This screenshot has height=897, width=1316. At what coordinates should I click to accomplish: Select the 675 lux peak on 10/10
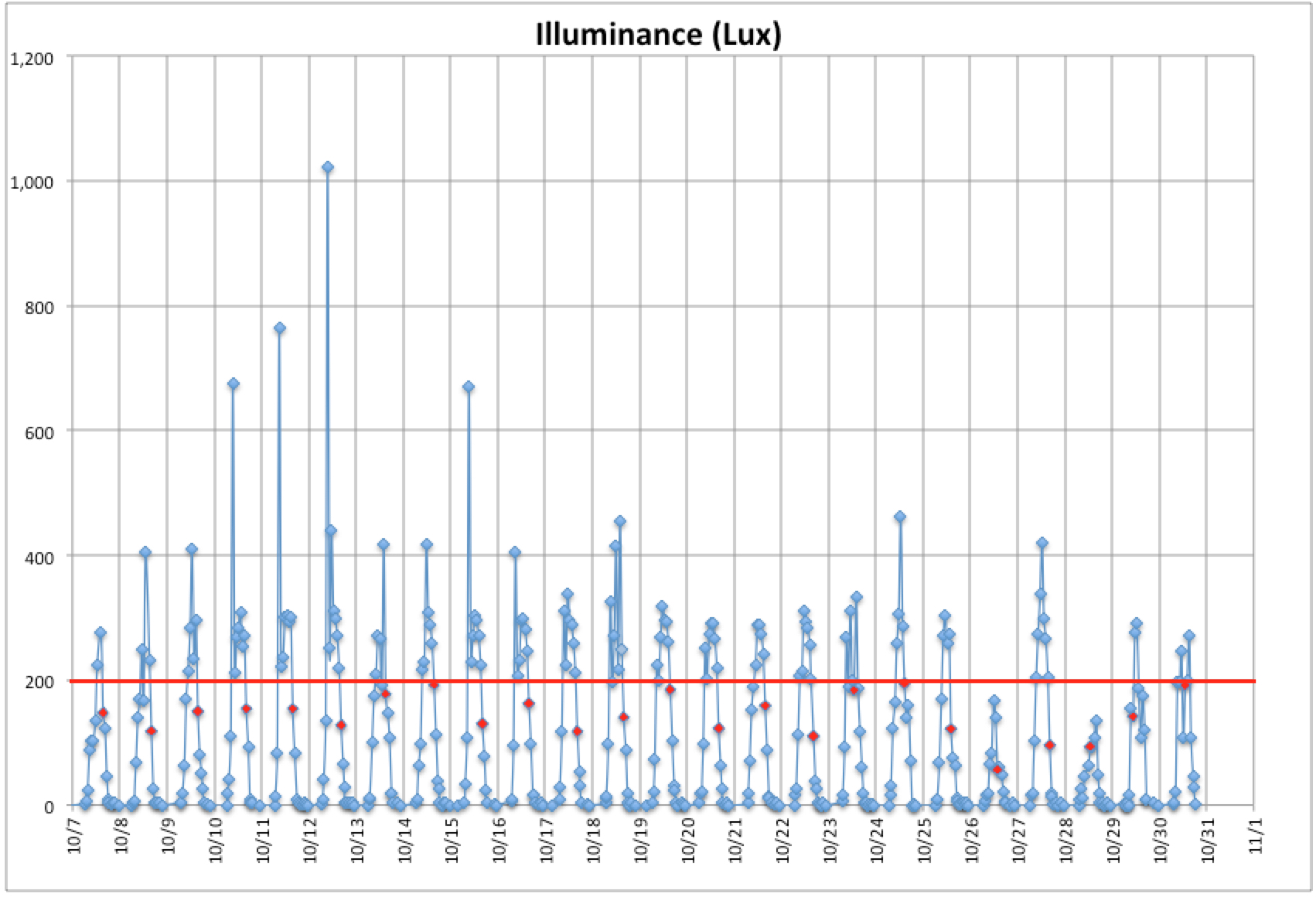click(233, 384)
